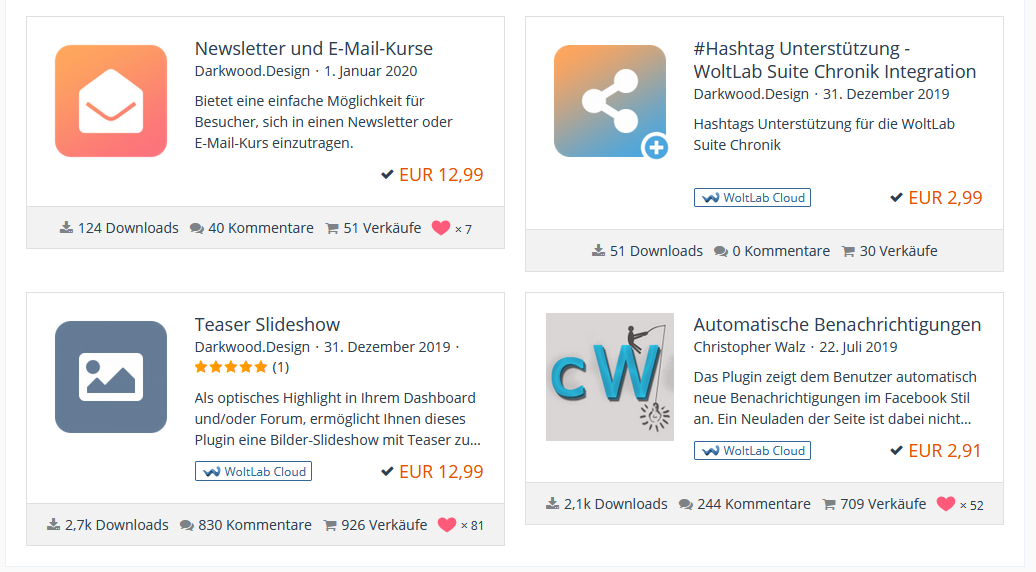Open the Teaser Slideshow title link
The height and width of the screenshot is (572, 1036).
(267, 325)
